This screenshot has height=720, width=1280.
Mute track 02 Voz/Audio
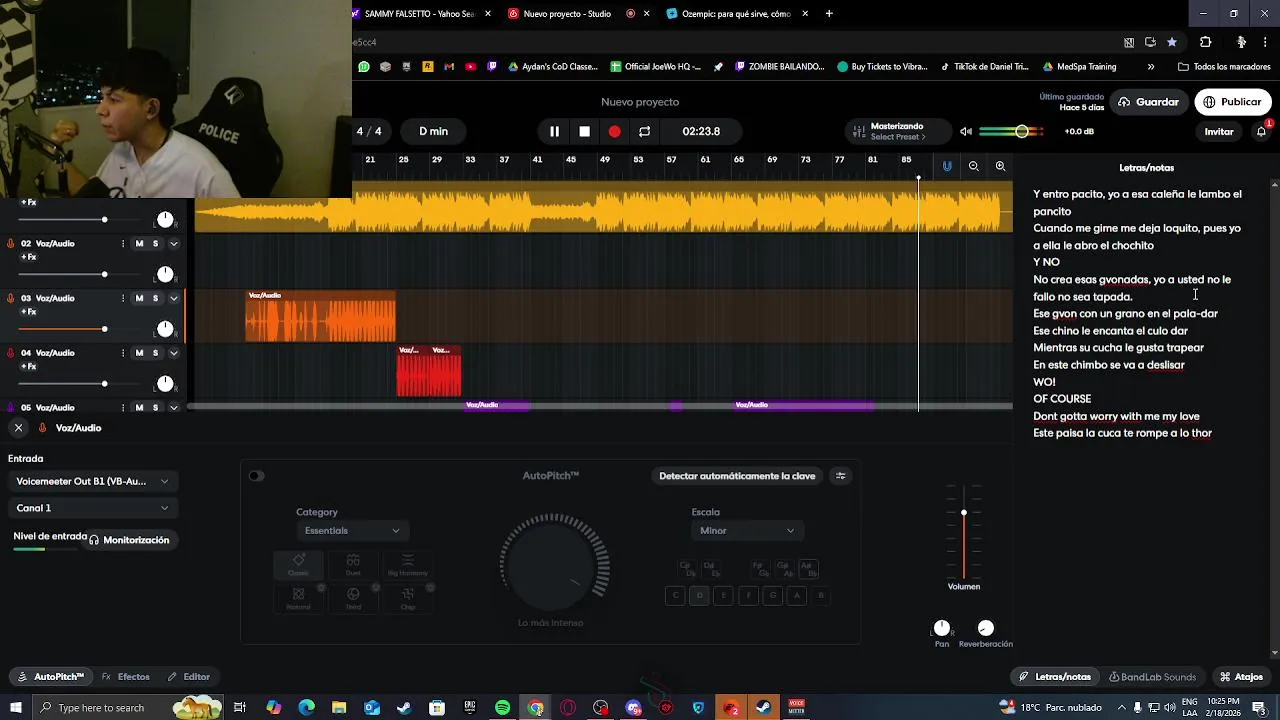(139, 243)
